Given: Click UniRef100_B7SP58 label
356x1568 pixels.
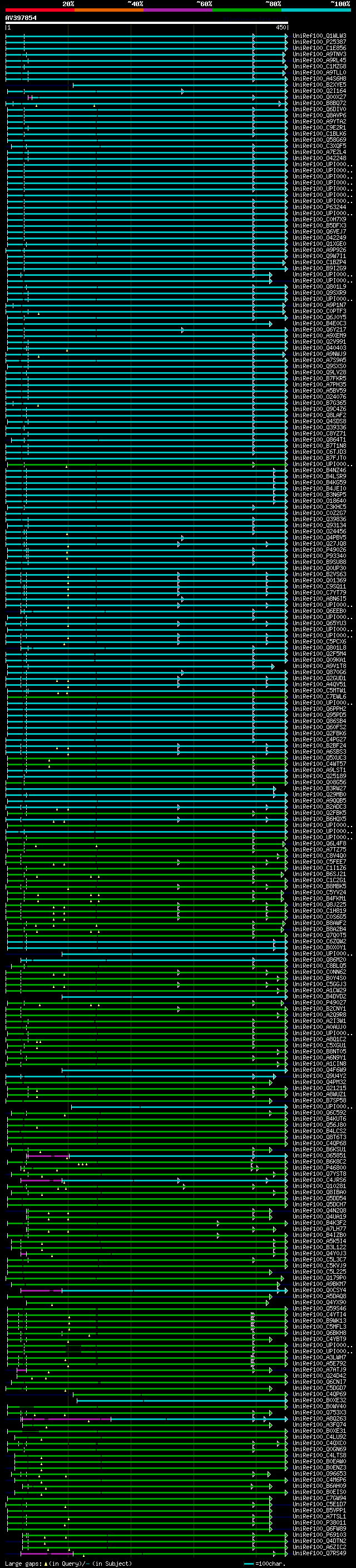Looking at the screenshot, I should 319,1101.
